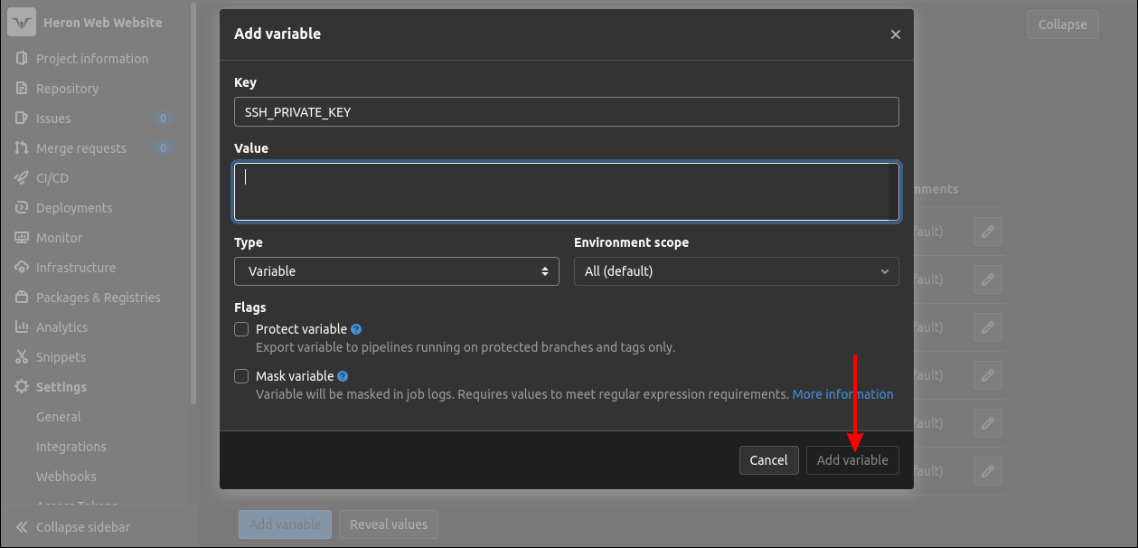Click the Collapse button on page
This screenshot has height=548, width=1138.
pyautogui.click(x=1063, y=24)
